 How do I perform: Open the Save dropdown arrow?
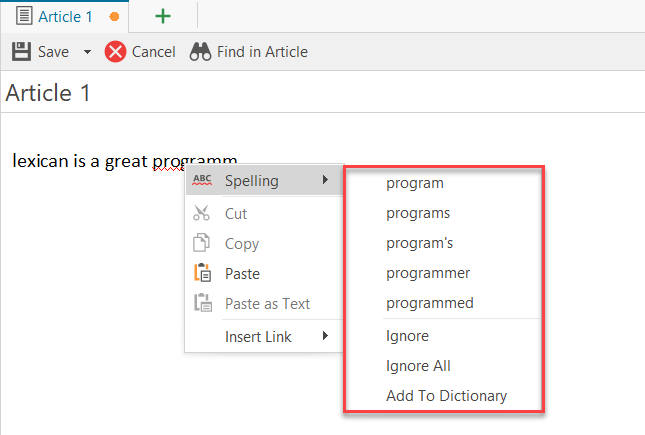point(86,52)
